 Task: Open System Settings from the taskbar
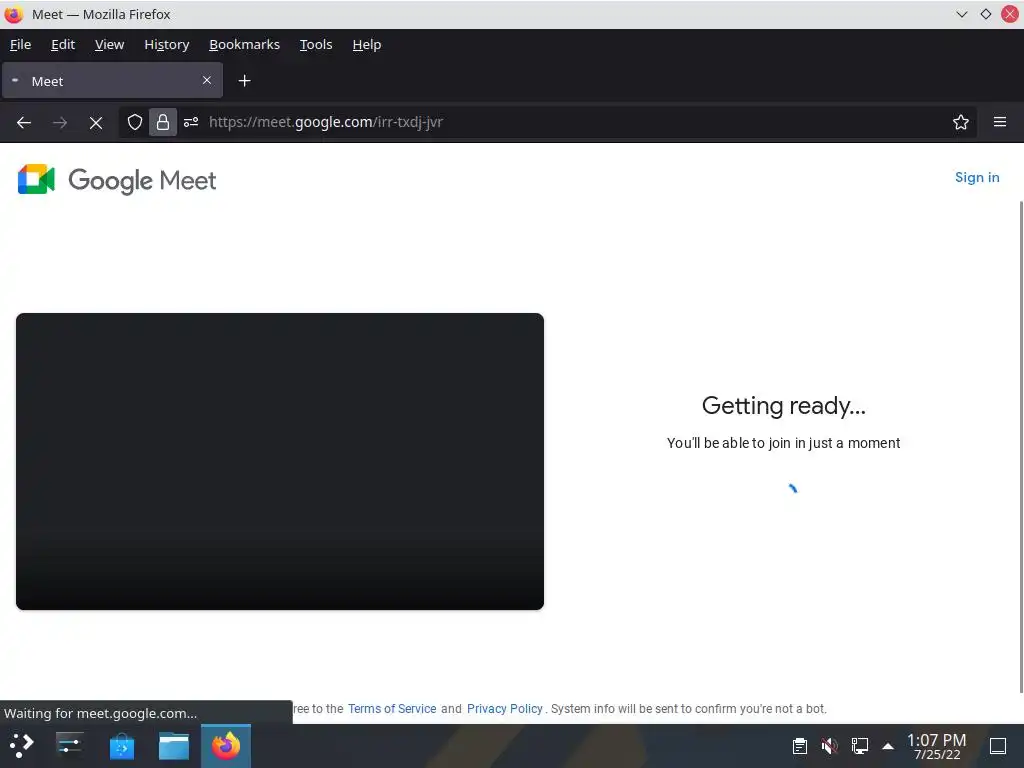pos(69,745)
